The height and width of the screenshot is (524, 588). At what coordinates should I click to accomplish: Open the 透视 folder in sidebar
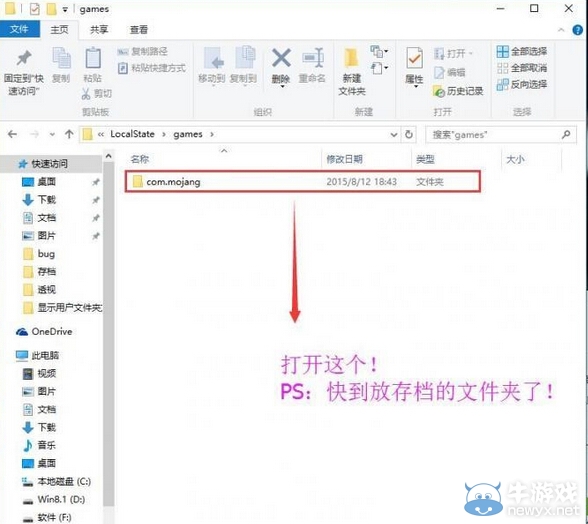tap(39, 290)
